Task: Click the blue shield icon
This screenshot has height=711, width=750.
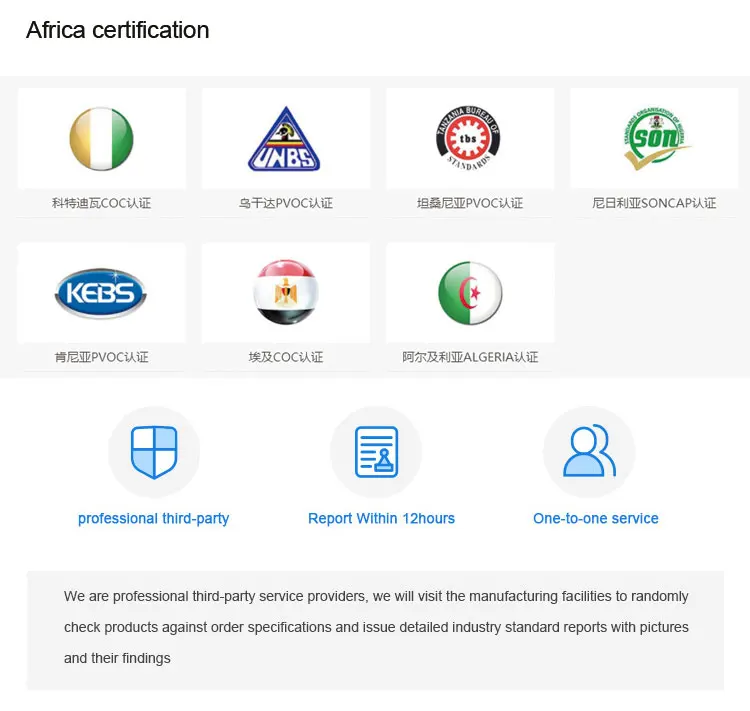Action: [x=154, y=452]
